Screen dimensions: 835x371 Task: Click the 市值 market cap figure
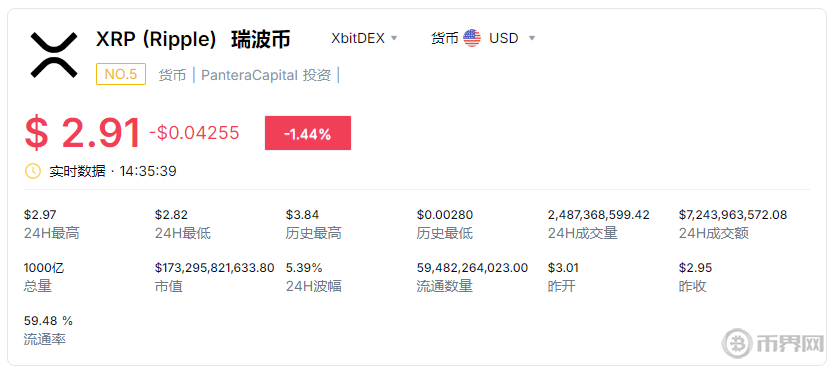pos(215,268)
